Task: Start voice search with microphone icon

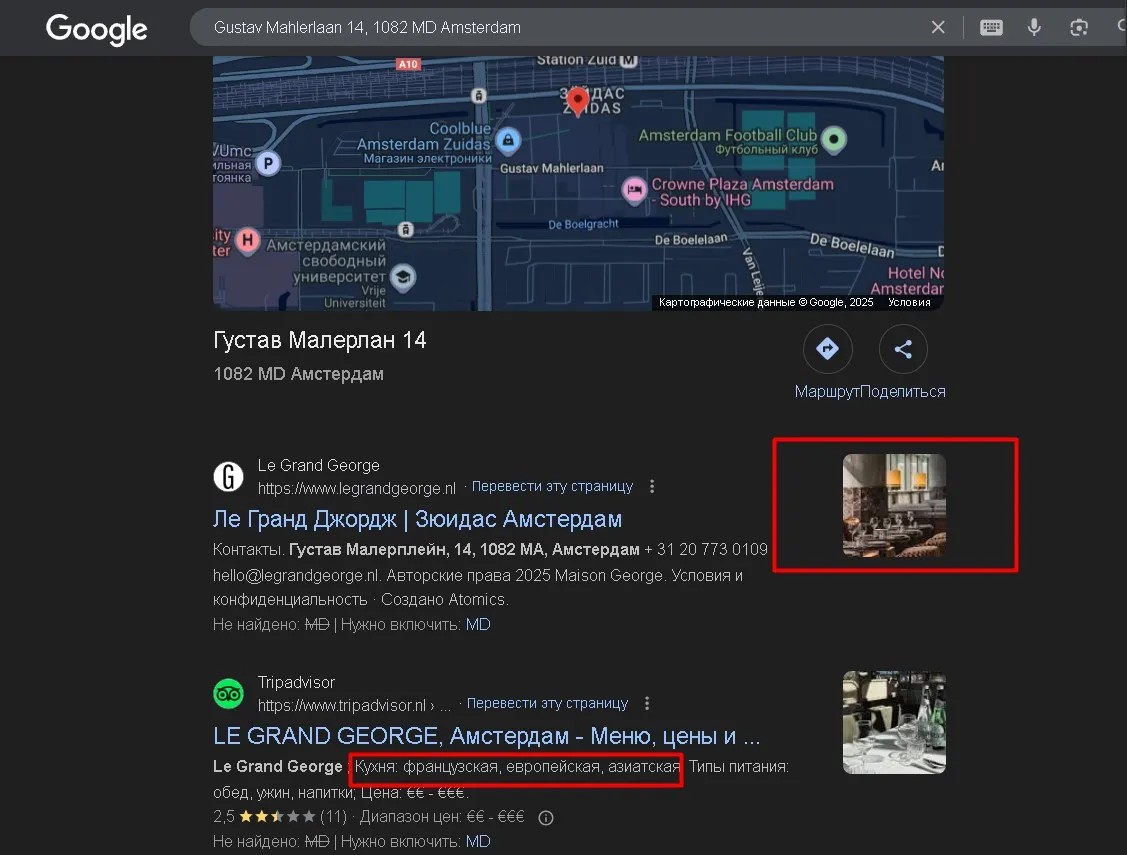Action: pos(1034,28)
